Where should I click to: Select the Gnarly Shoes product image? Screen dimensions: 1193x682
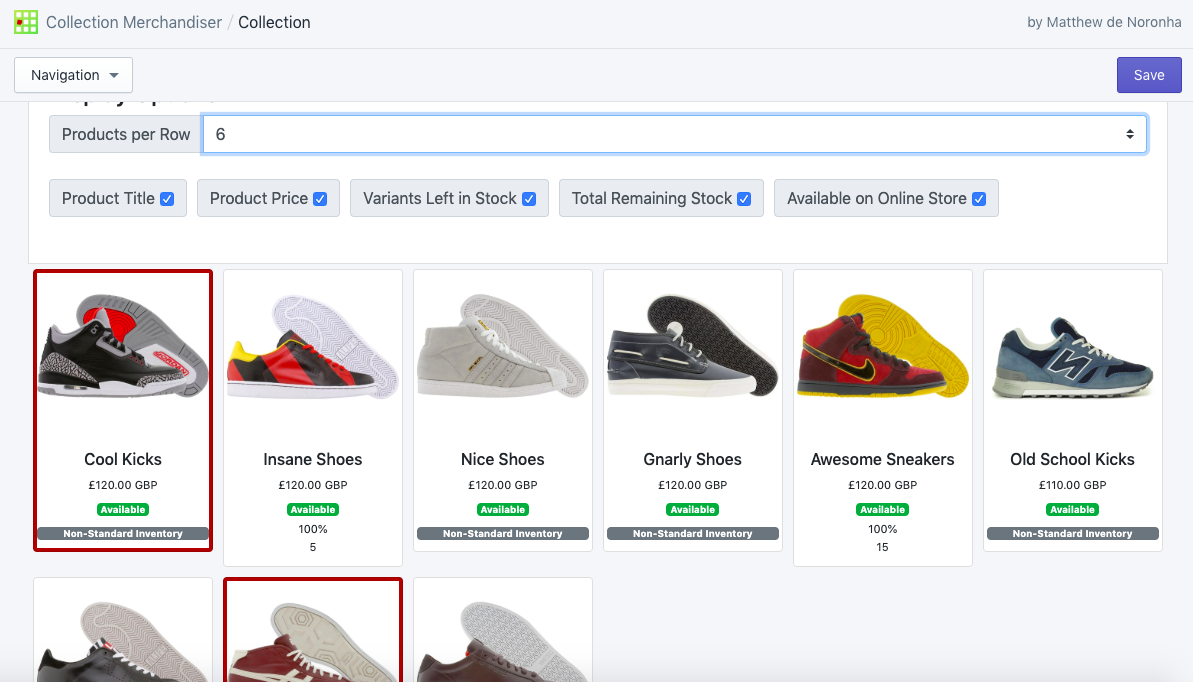click(692, 346)
